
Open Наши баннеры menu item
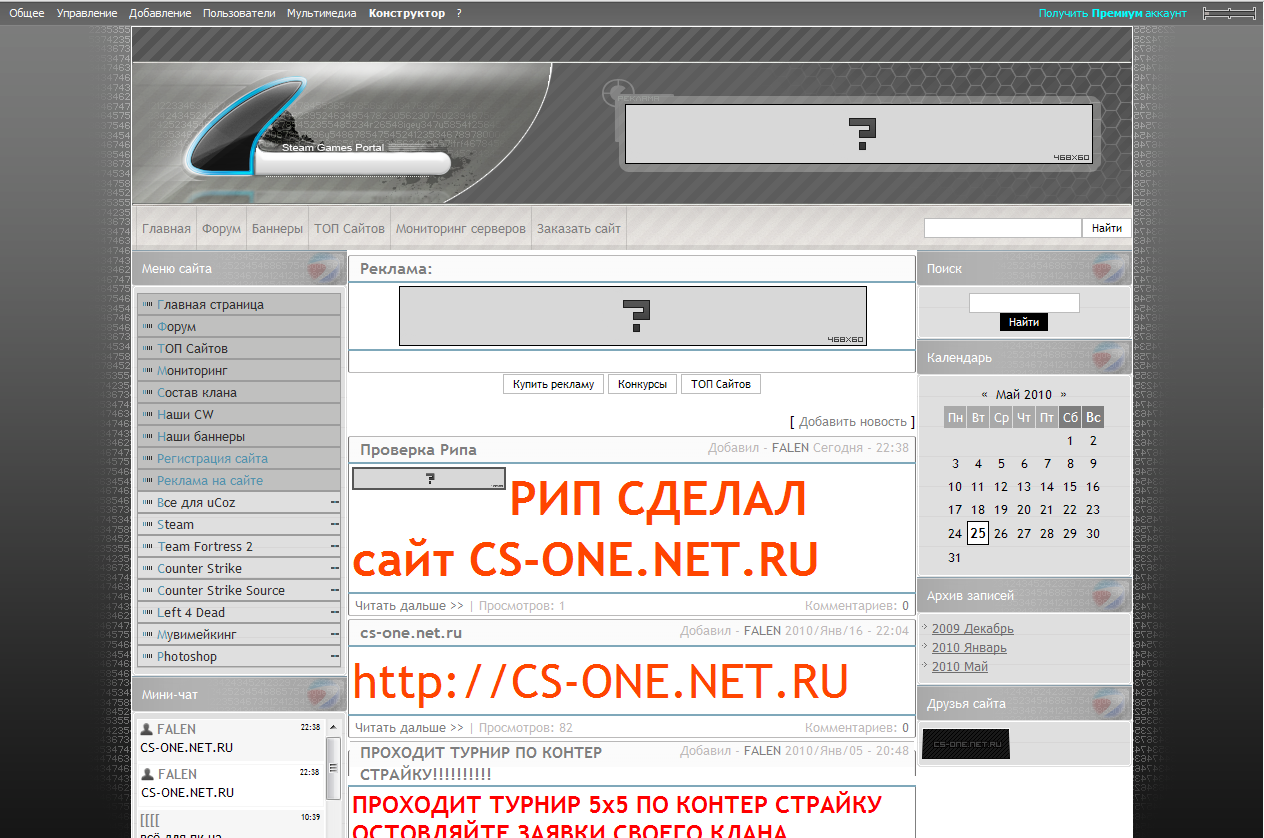click(239, 436)
